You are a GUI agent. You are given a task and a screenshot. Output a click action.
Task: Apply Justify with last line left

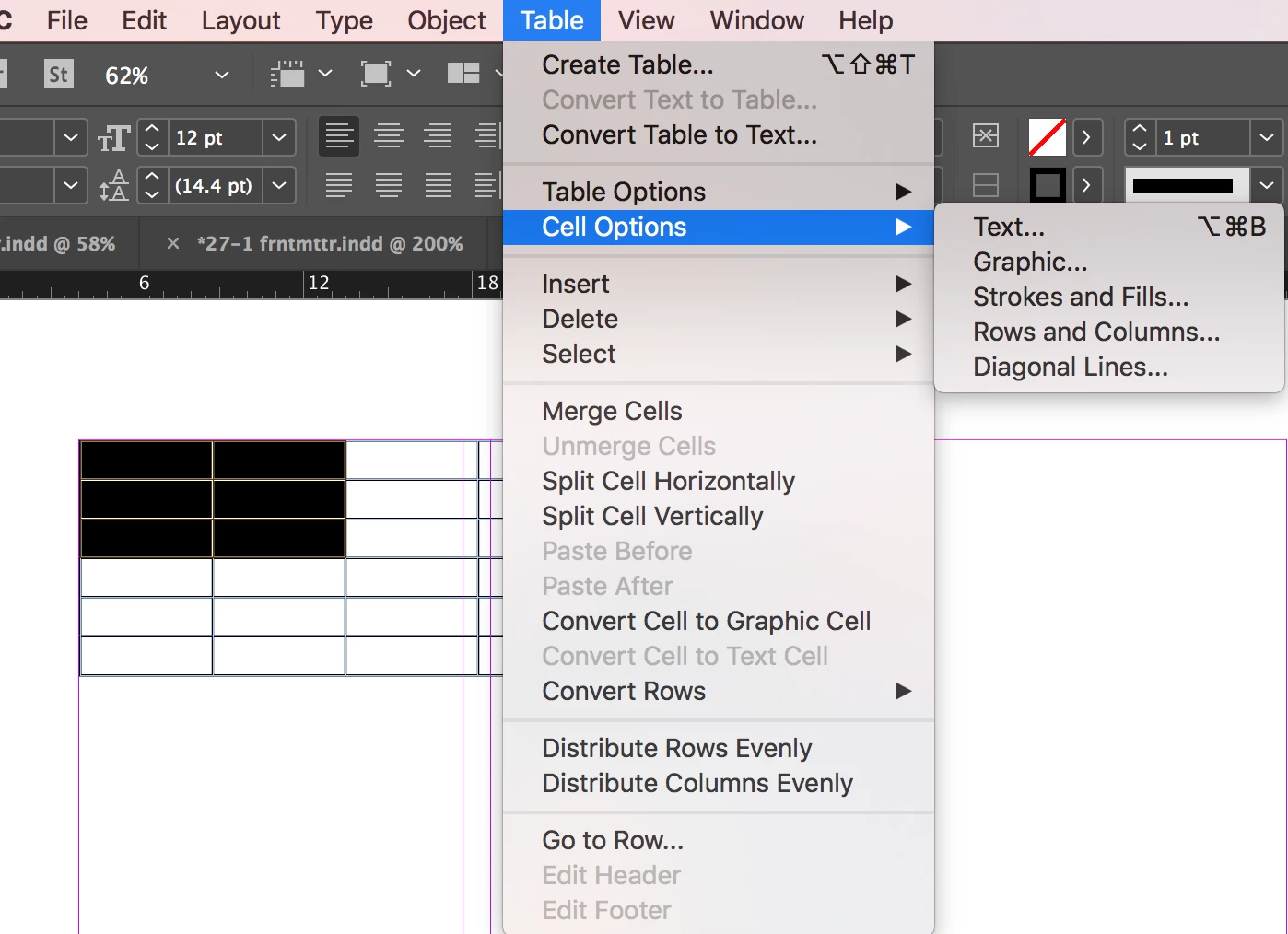point(339,185)
